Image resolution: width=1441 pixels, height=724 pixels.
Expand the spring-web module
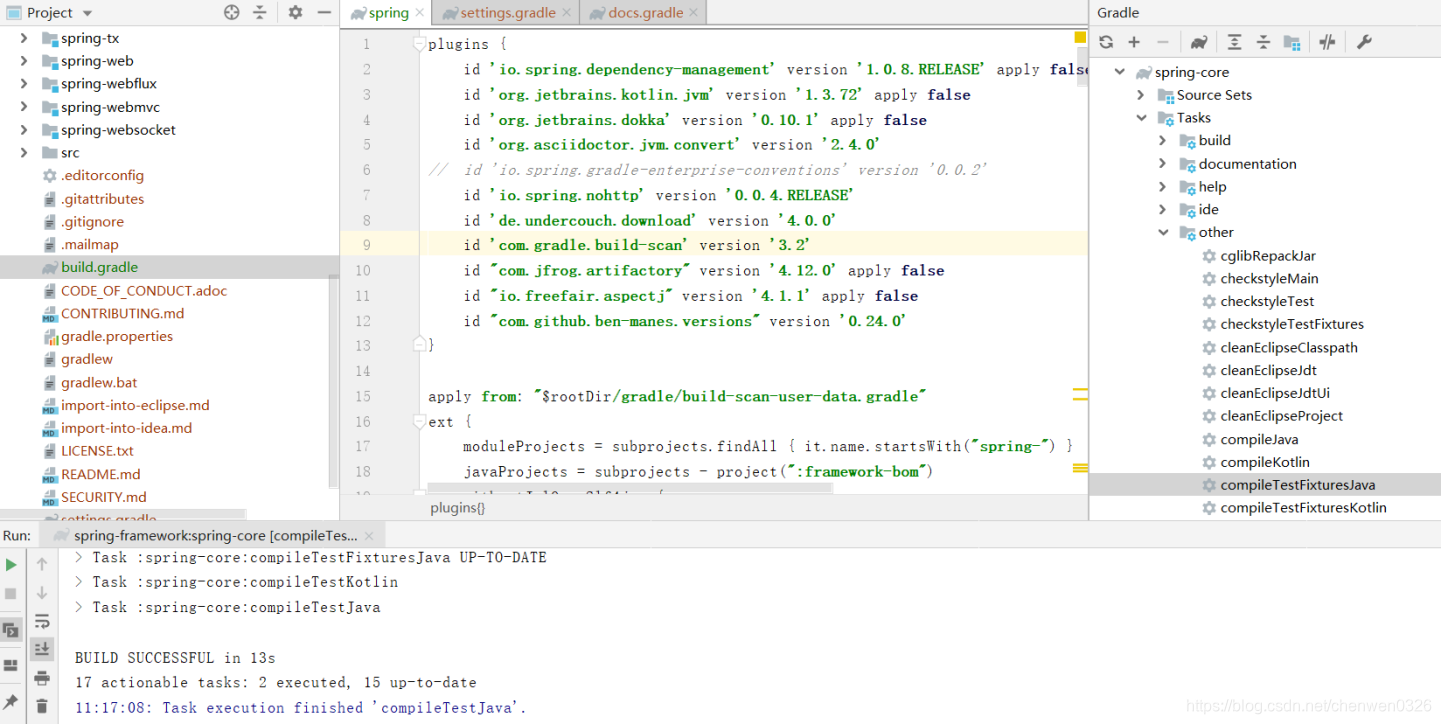coord(25,61)
